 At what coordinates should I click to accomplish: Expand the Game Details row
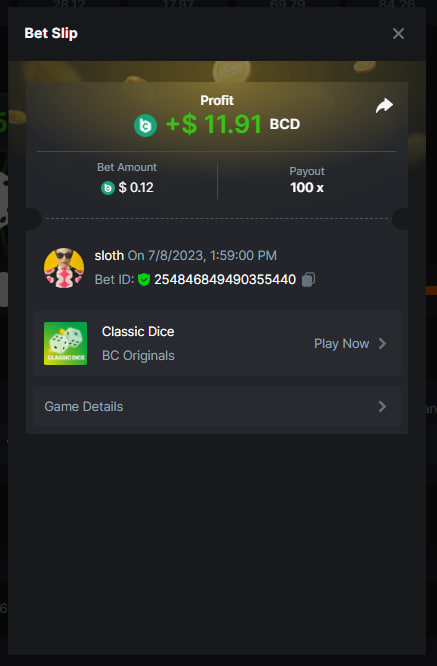(217, 406)
